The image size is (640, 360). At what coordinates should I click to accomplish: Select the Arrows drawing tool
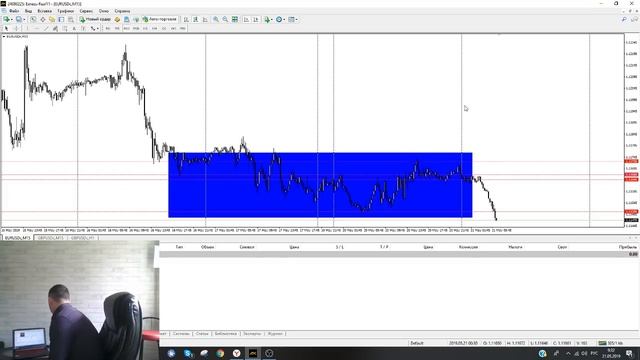(93, 29)
